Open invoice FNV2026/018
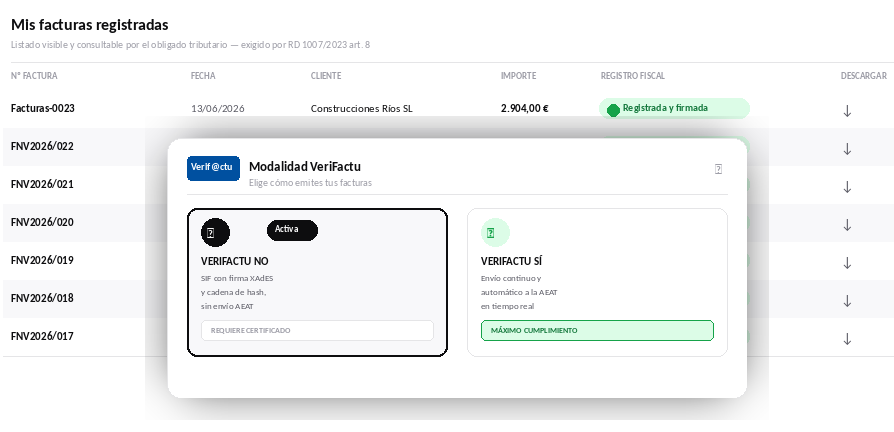This screenshot has width=894, height=432. (x=42, y=298)
